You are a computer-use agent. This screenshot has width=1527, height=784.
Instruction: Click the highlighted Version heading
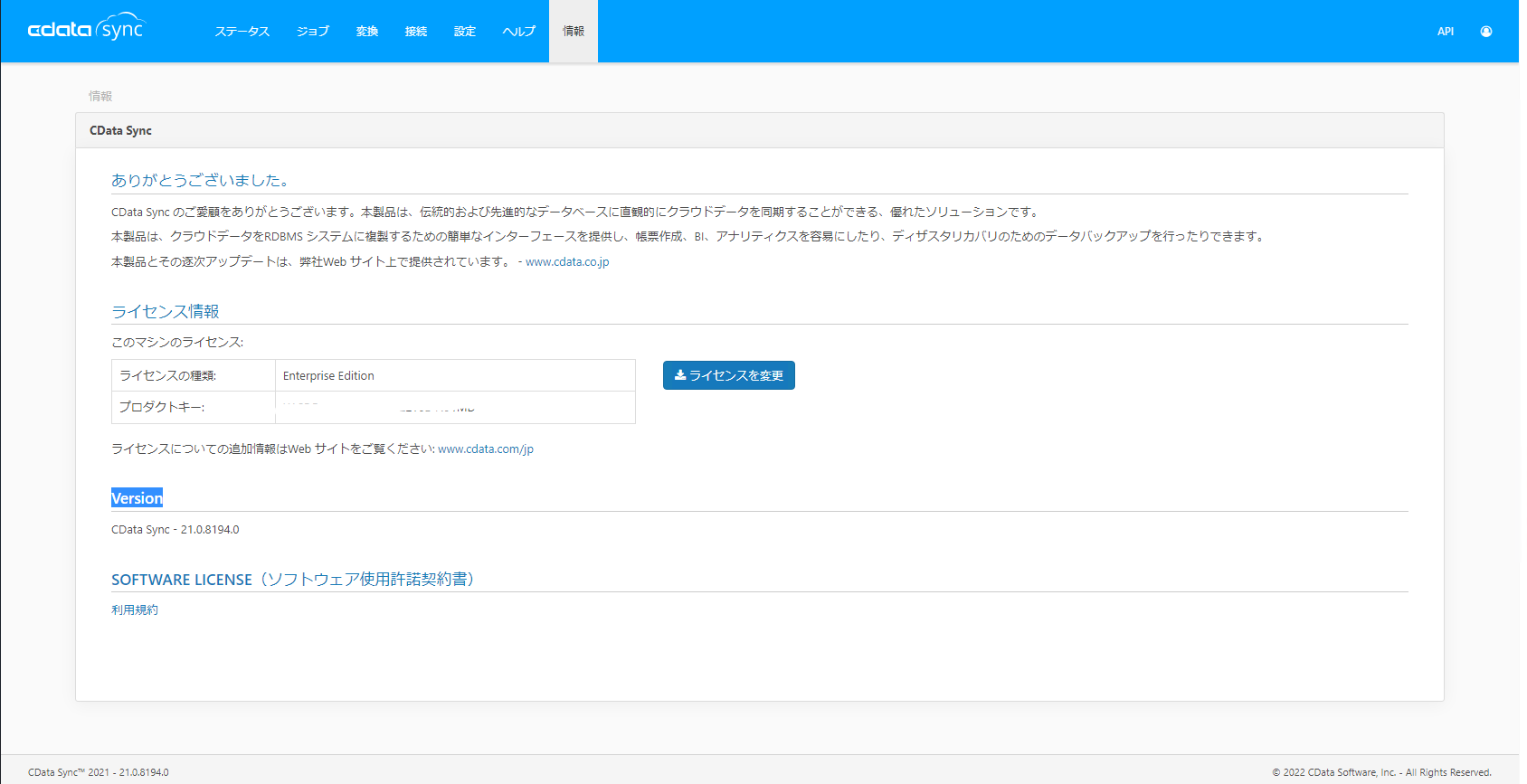coord(137,498)
